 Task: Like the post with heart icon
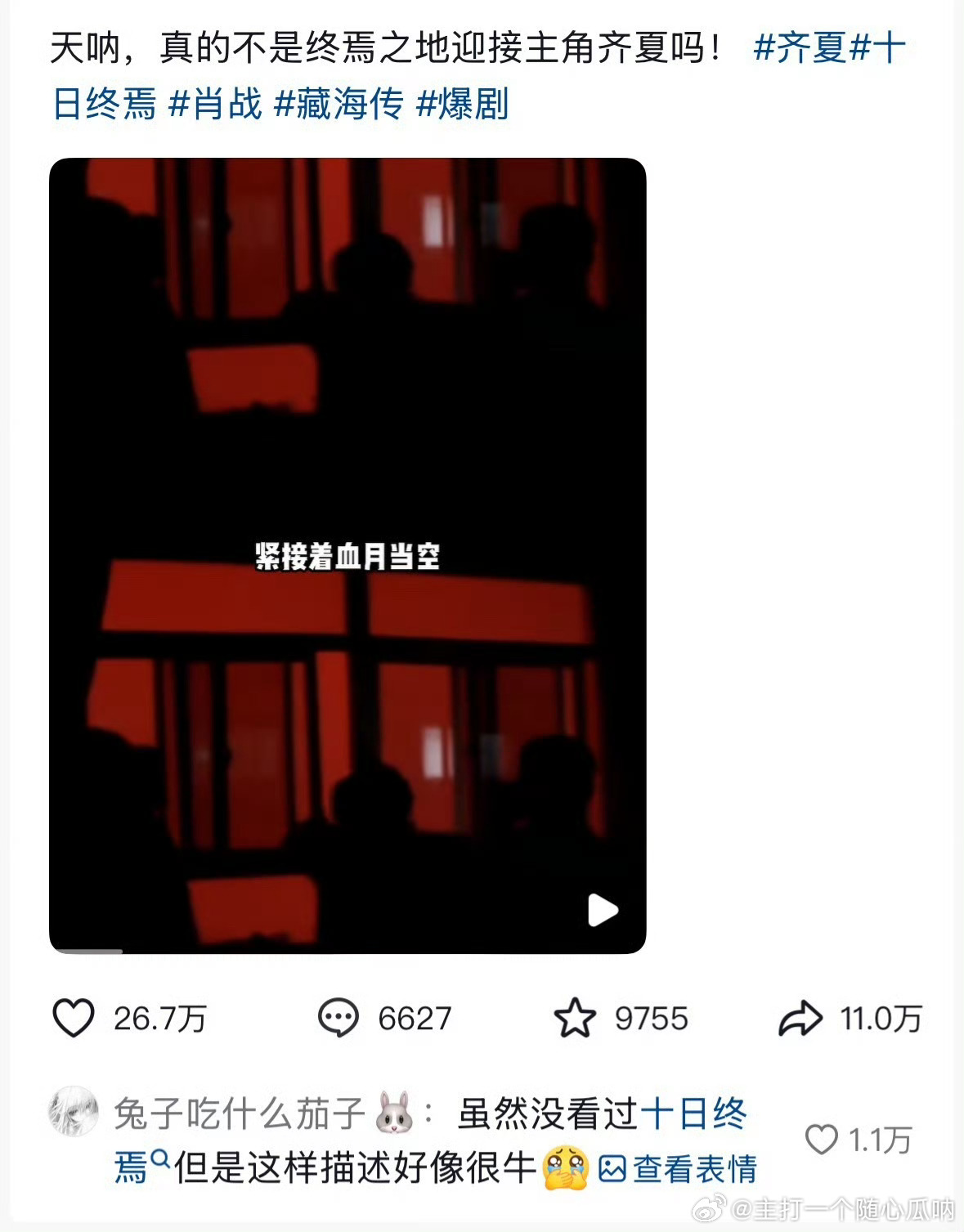tap(74, 1019)
